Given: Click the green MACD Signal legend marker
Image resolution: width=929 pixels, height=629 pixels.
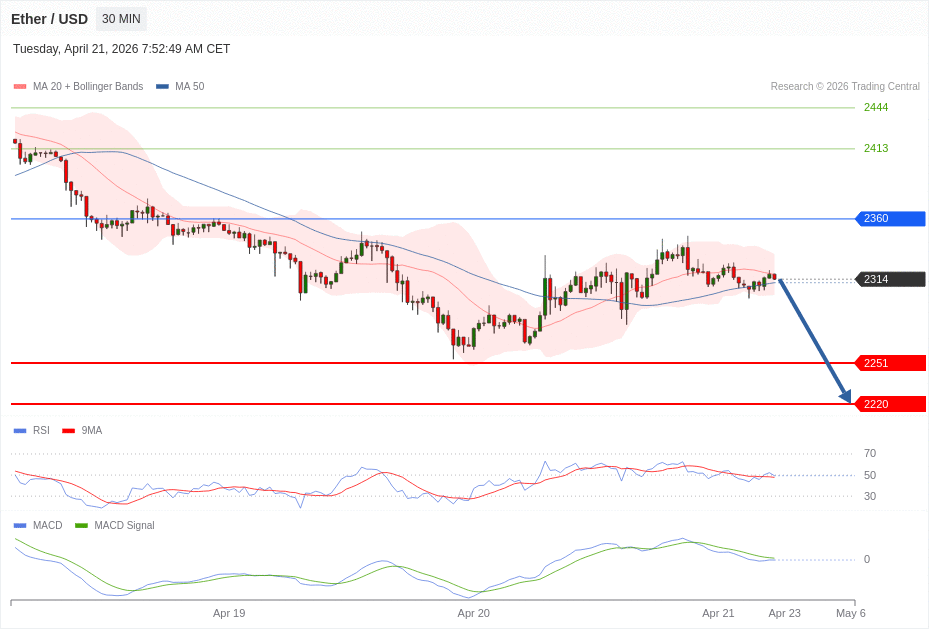Looking at the screenshot, I should pos(81,526).
